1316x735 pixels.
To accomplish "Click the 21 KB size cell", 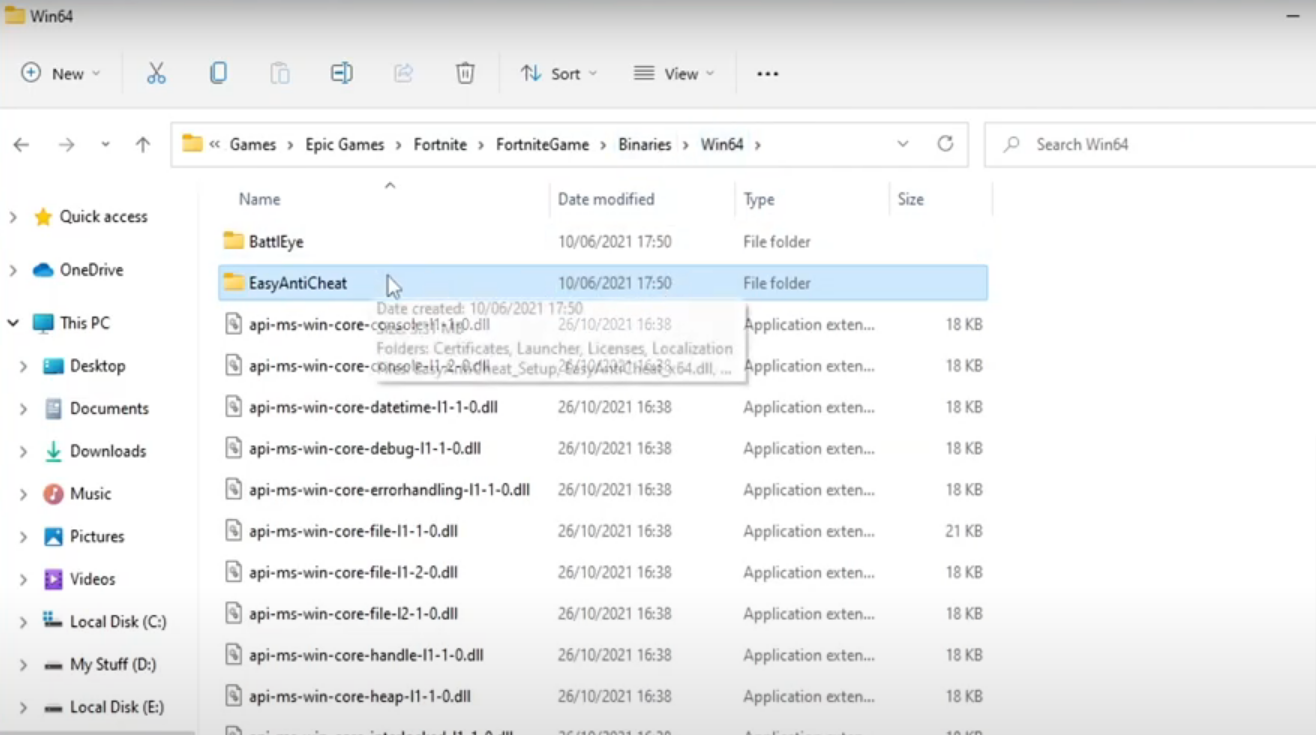I will (x=964, y=531).
